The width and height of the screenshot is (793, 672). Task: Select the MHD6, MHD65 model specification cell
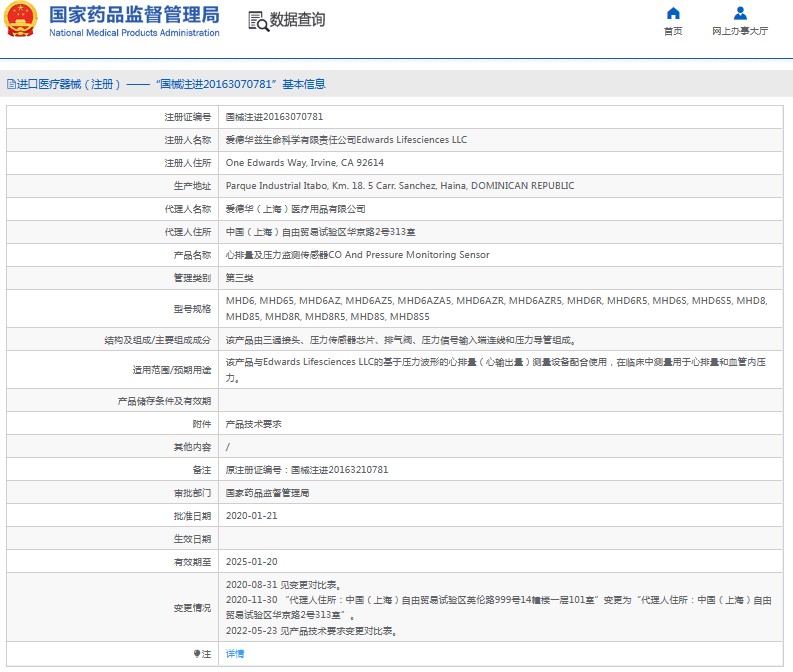[x=500, y=308]
